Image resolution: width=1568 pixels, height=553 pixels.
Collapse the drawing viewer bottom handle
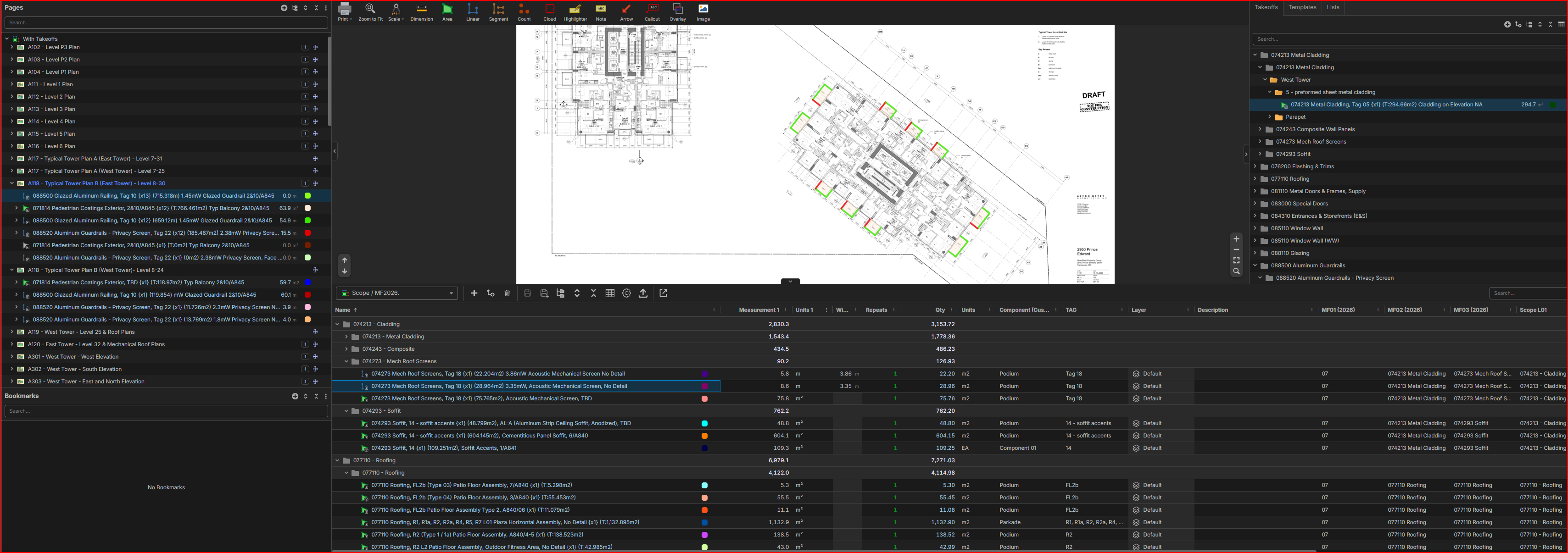tap(790, 281)
